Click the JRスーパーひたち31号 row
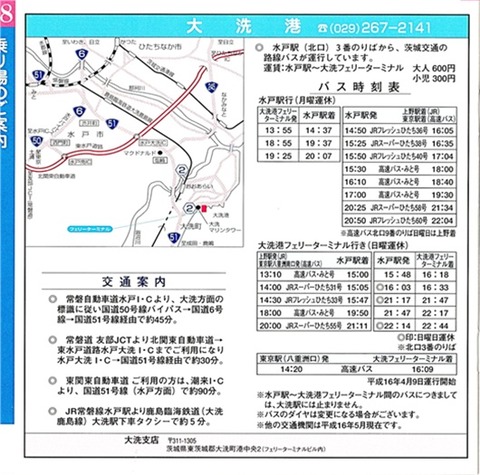 pyautogui.click(x=314, y=287)
